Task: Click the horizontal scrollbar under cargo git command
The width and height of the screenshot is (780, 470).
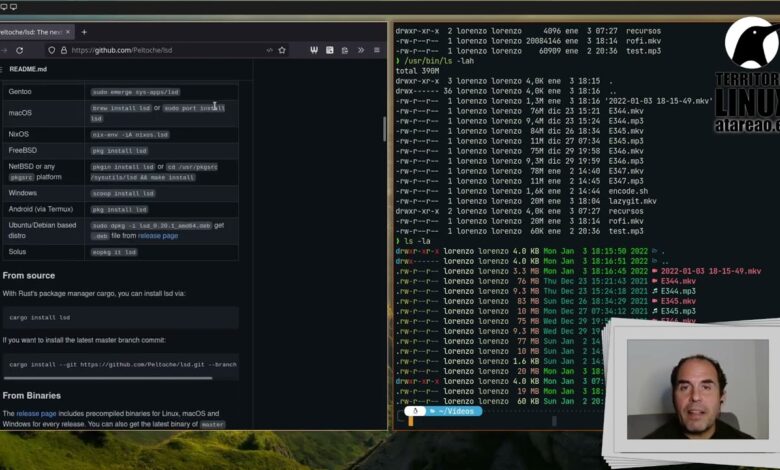Action: click(x=108, y=378)
